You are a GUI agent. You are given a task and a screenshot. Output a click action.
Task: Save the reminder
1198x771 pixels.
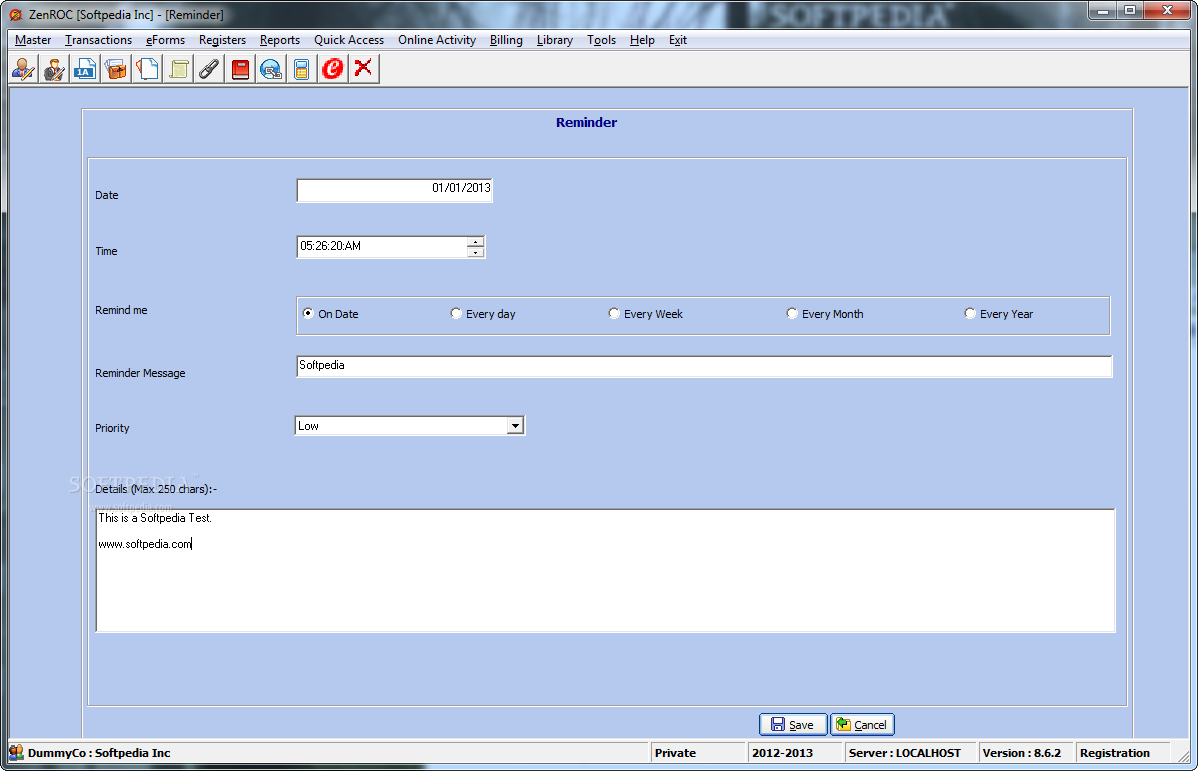coord(793,724)
